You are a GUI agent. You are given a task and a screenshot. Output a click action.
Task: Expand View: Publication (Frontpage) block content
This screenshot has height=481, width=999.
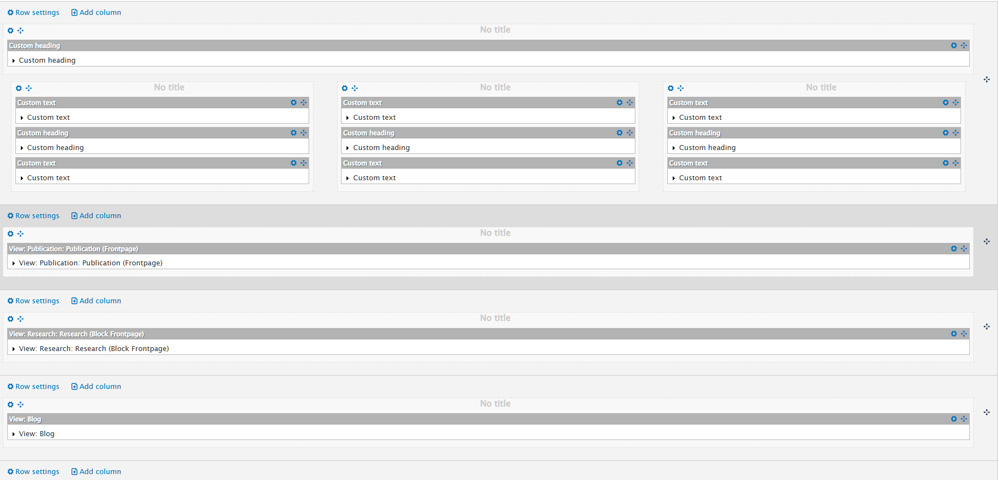pyautogui.click(x=14, y=263)
